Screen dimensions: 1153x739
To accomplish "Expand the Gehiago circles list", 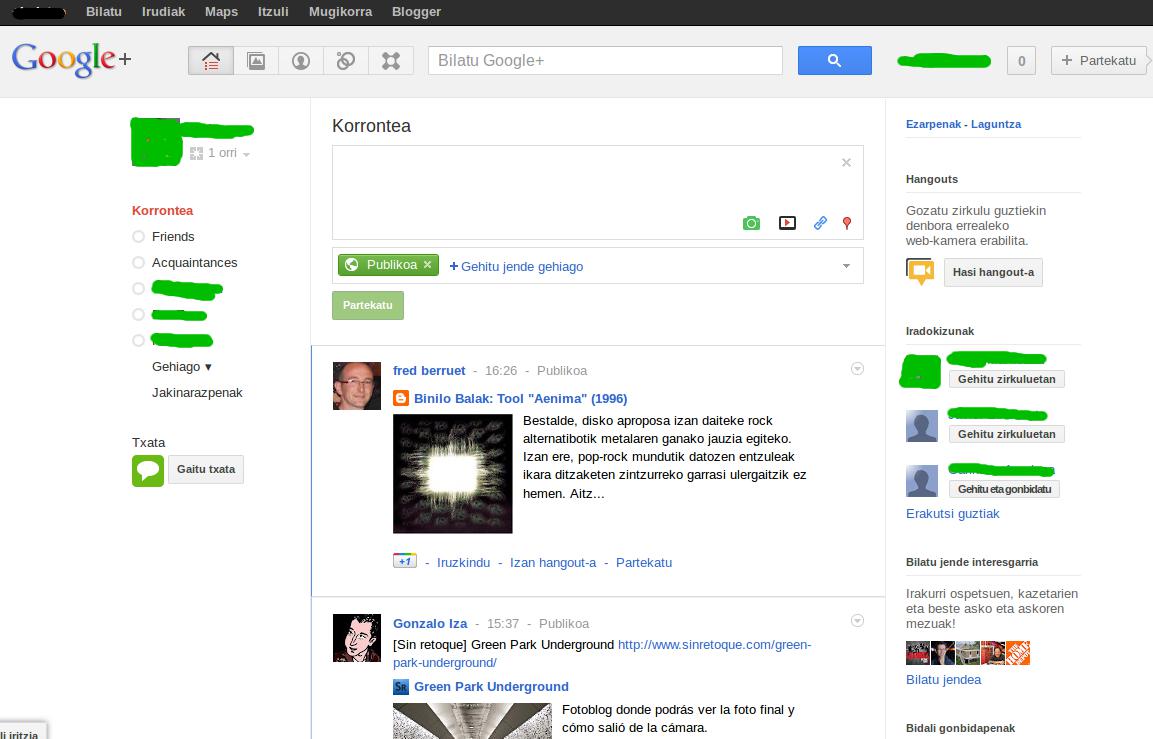I will coord(182,367).
